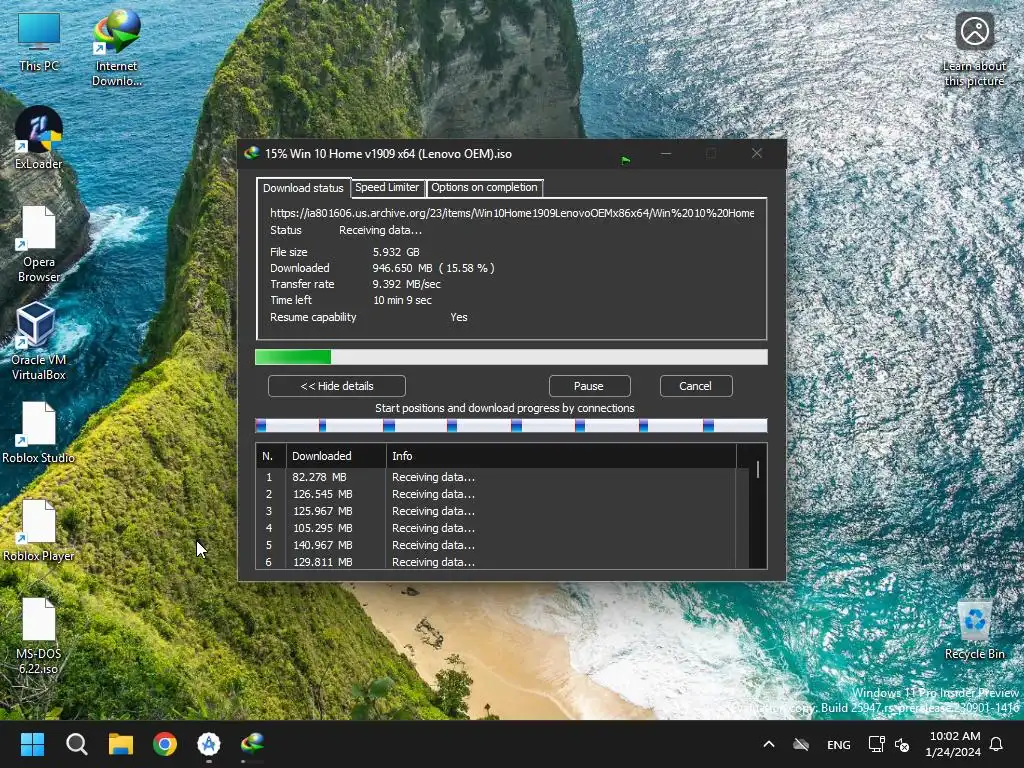Image resolution: width=1024 pixels, height=768 pixels.
Task: Open Roblox Studio desktop shortcut
Action: (39, 432)
